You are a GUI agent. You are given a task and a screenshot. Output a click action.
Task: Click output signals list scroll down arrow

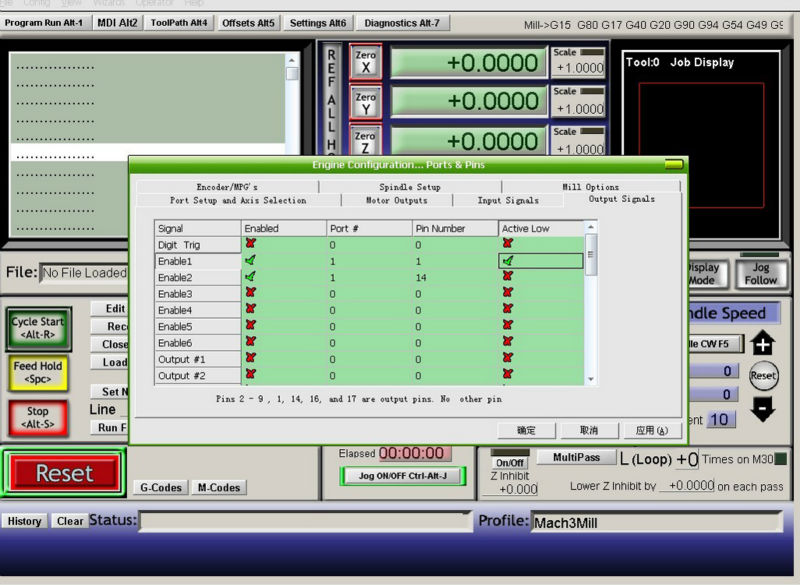pyautogui.click(x=591, y=379)
